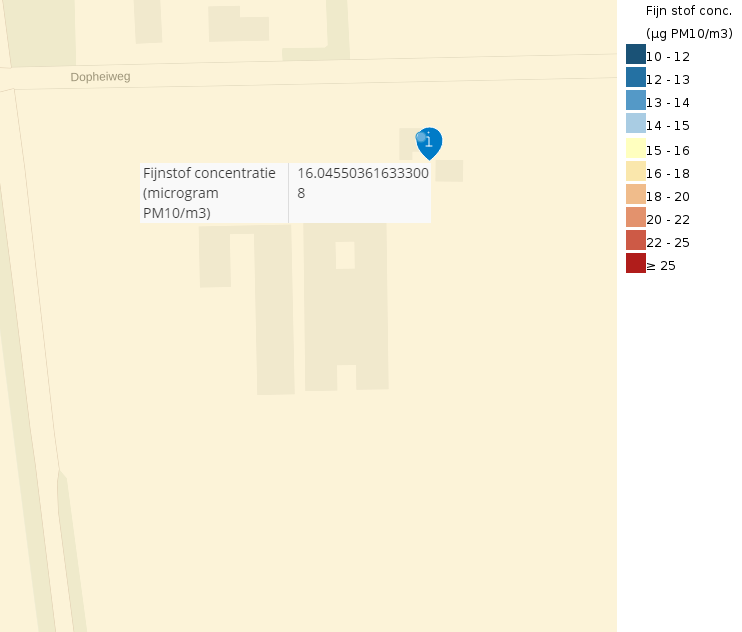Viewport: 742px width, 632px height.
Task: Click the 18 - 20 legend label
Action: [668, 197]
